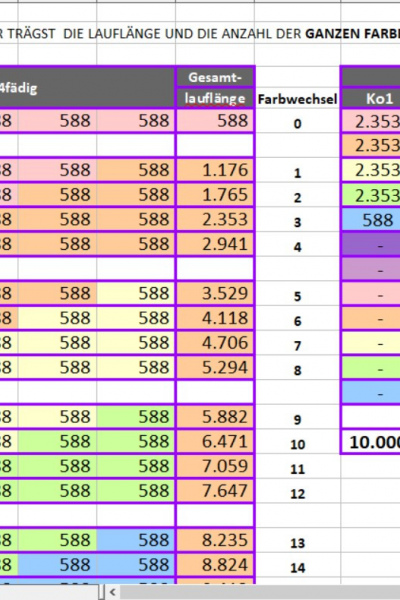
Task: Click the horizontal scrollbar track
Action: click(260, 592)
